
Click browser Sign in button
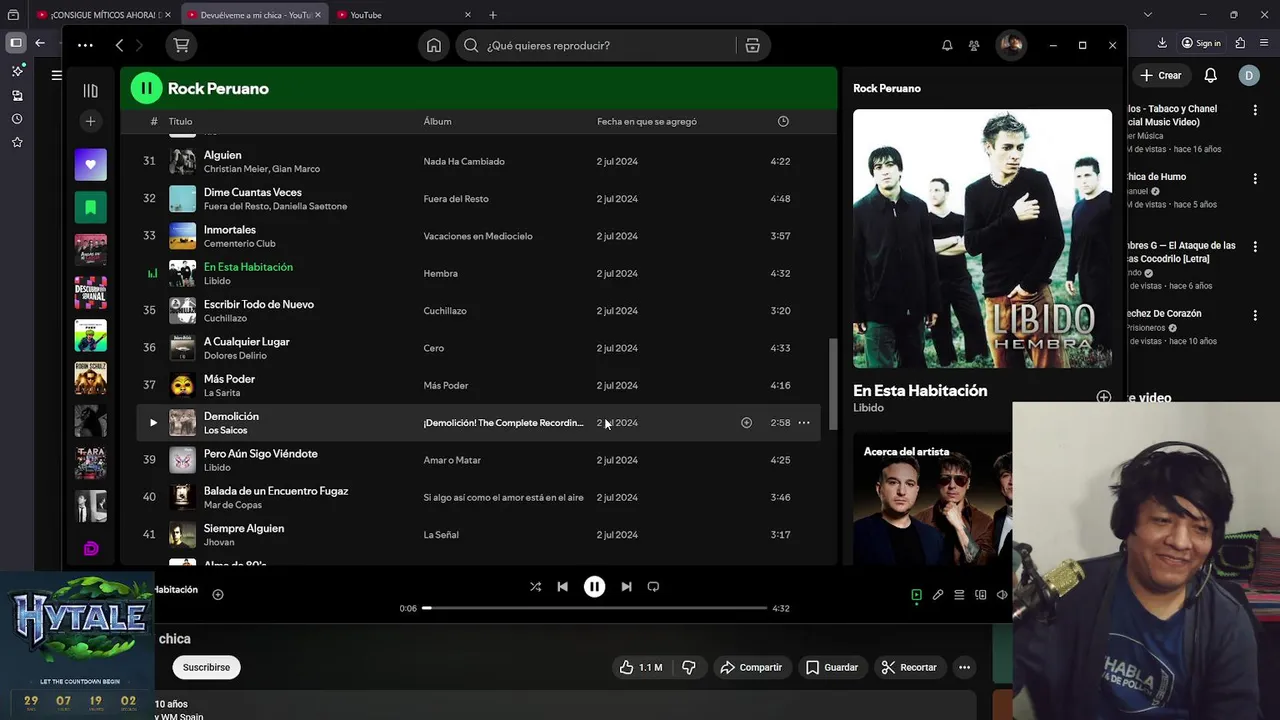pos(1201,43)
